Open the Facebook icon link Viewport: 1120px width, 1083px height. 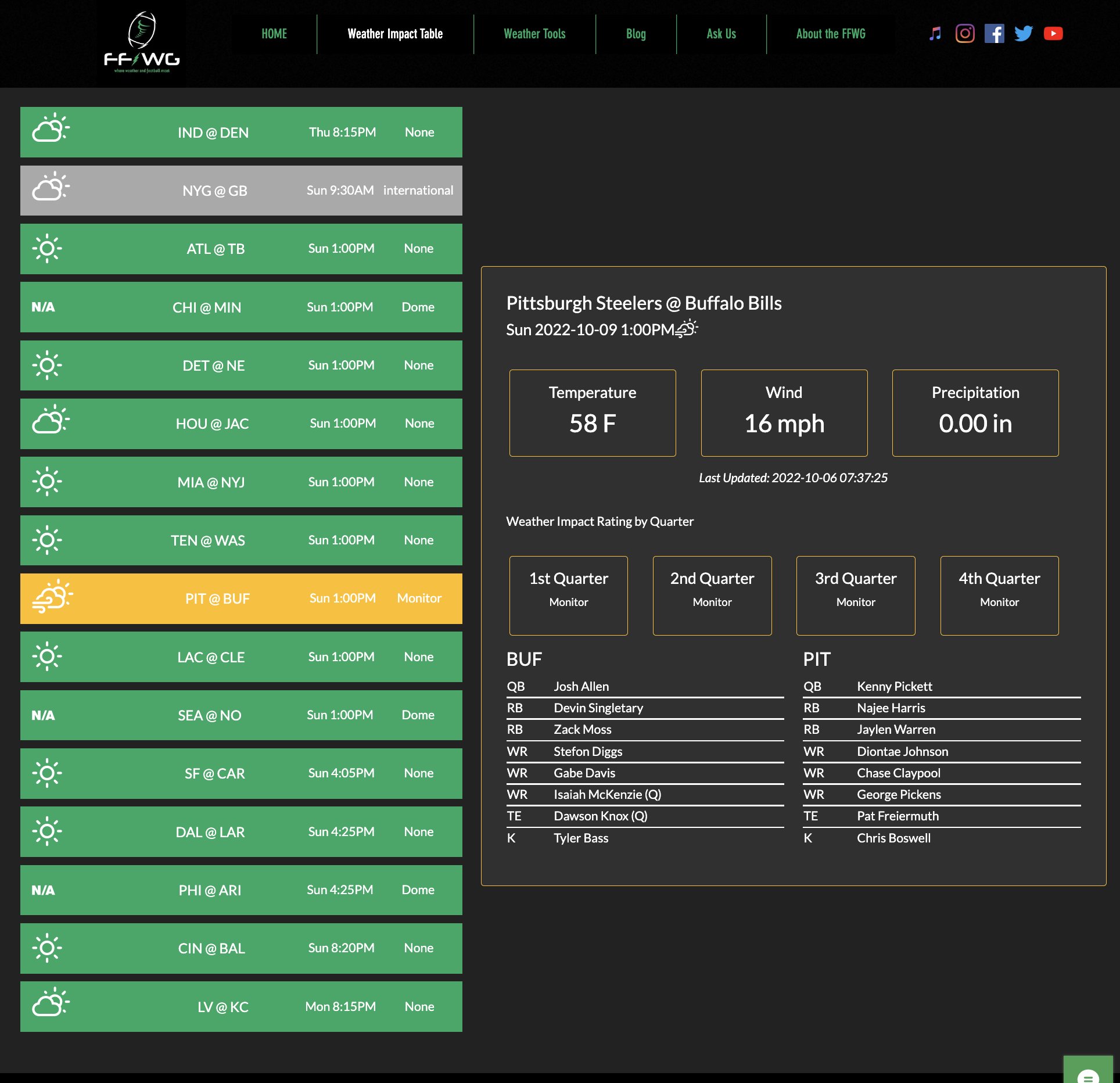pos(995,34)
